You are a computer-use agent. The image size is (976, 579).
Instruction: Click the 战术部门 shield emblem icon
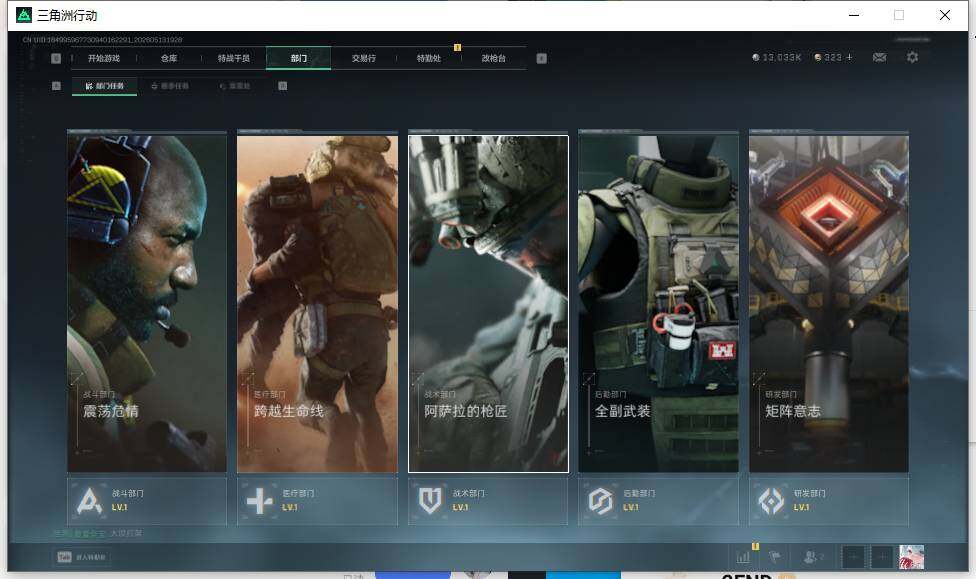point(430,501)
